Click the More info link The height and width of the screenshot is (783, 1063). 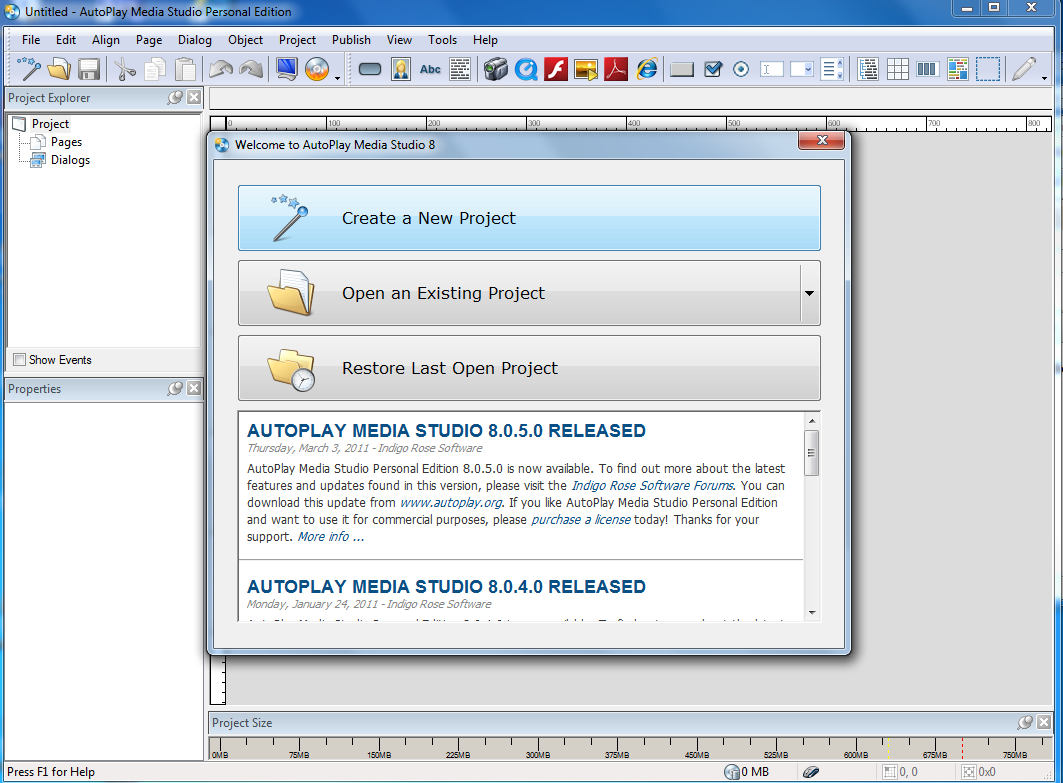[331, 536]
